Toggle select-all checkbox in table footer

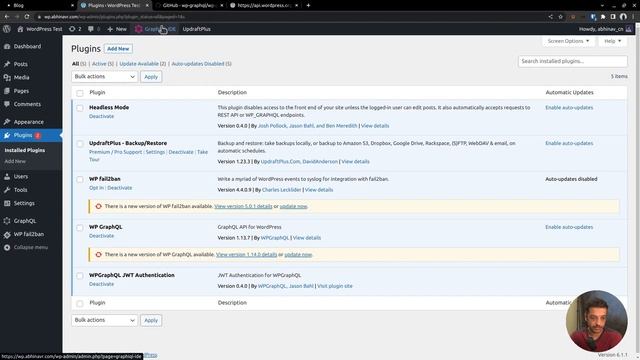pyautogui.click(x=80, y=303)
